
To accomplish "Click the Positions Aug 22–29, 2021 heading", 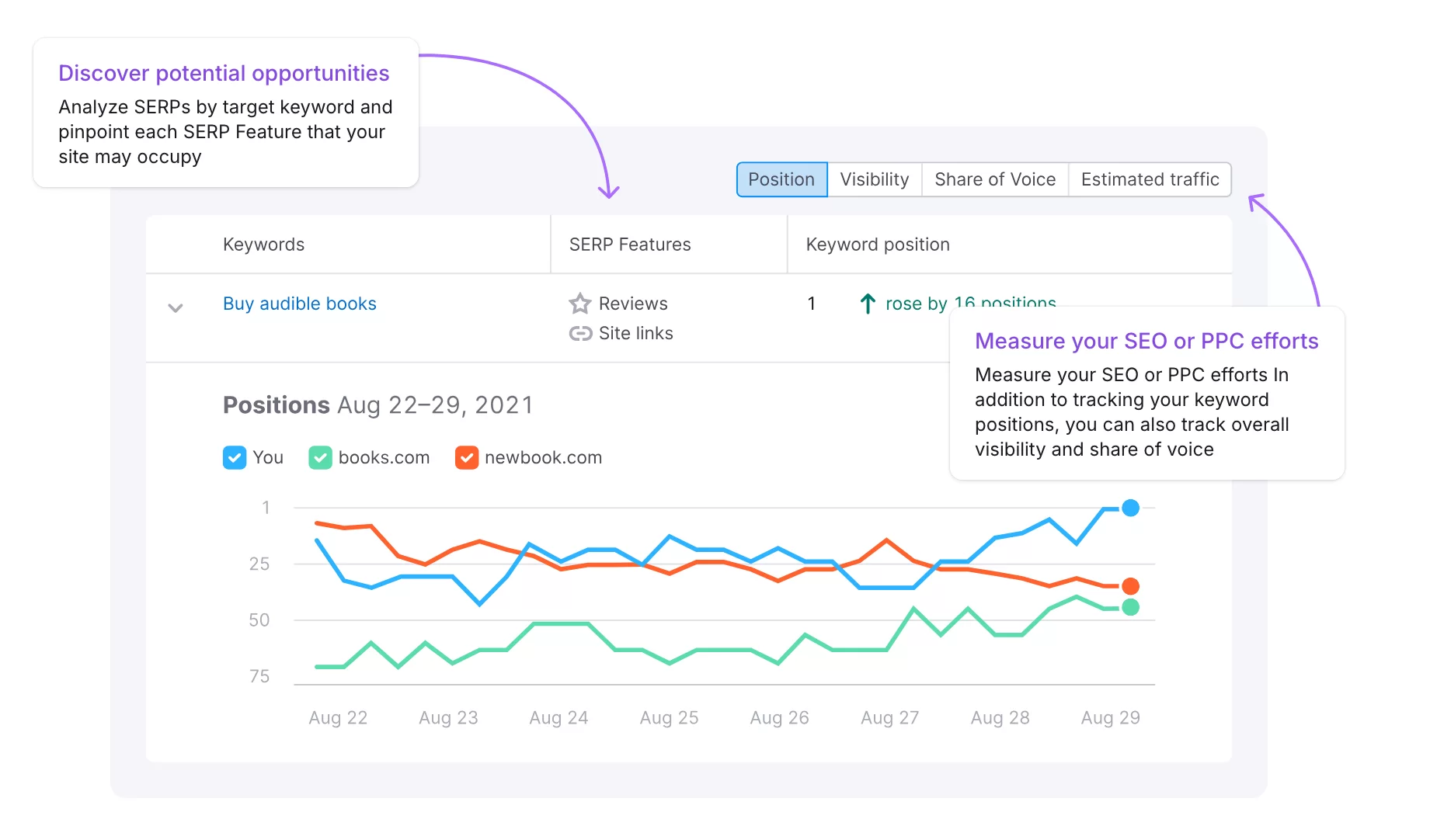I will (378, 405).
